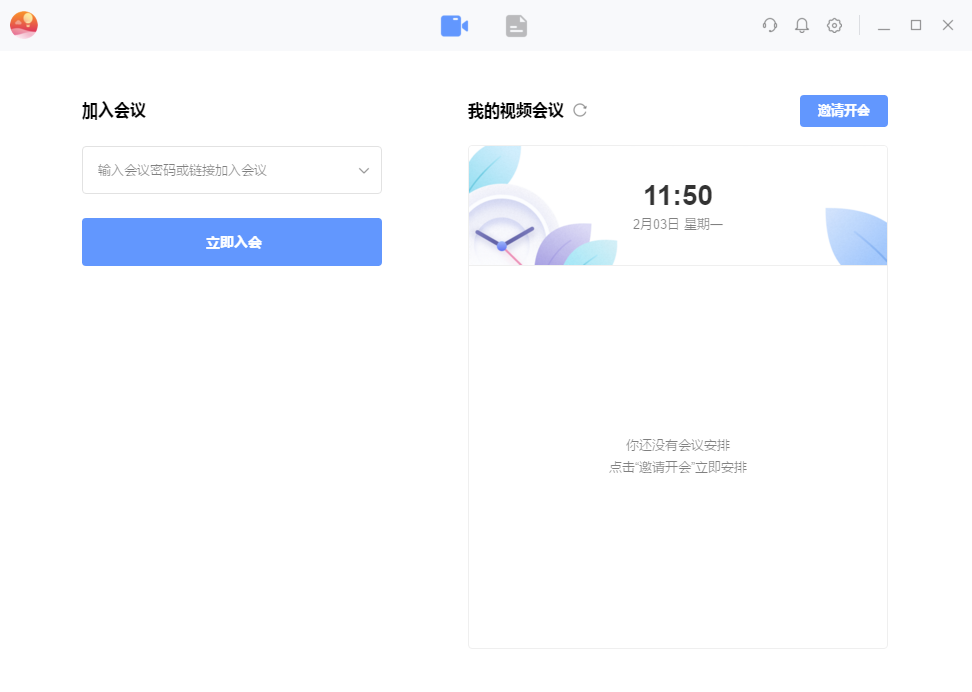Image resolution: width=972 pixels, height=692 pixels.
Task: Open the user avatar profile icon
Action: pyautogui.click(x=24, y=25)
